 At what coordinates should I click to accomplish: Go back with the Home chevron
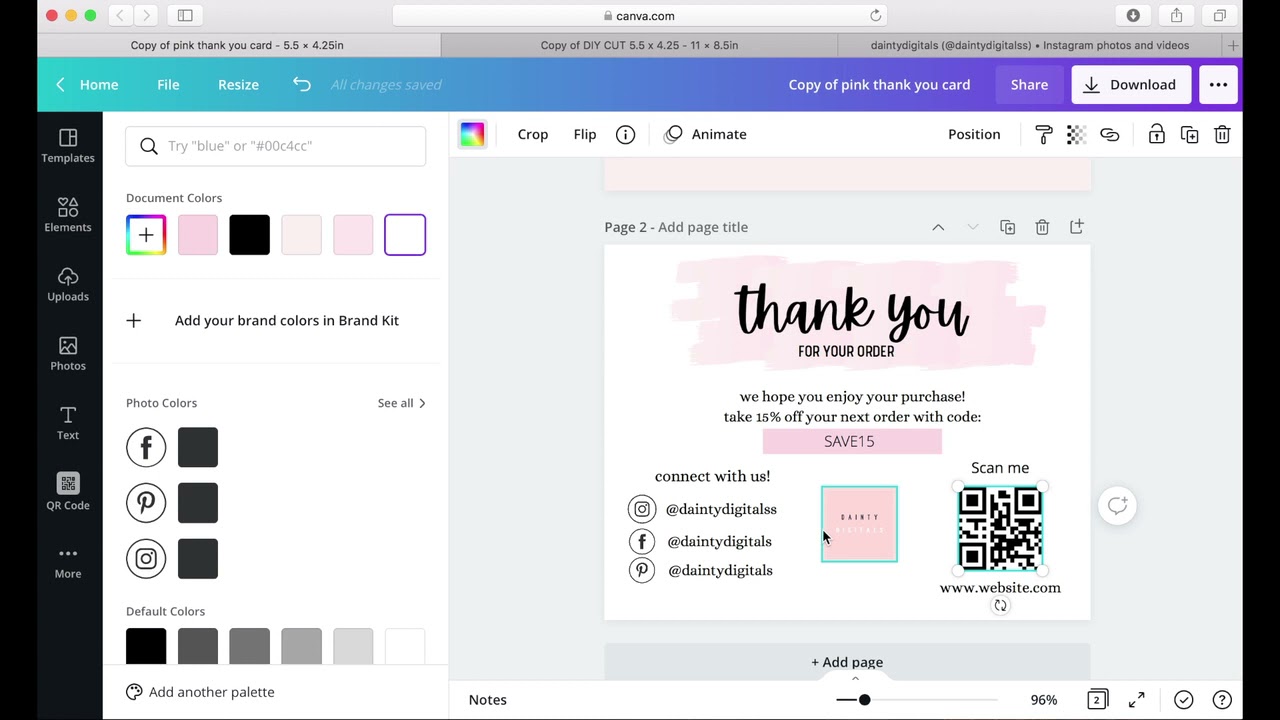point(60,85)
